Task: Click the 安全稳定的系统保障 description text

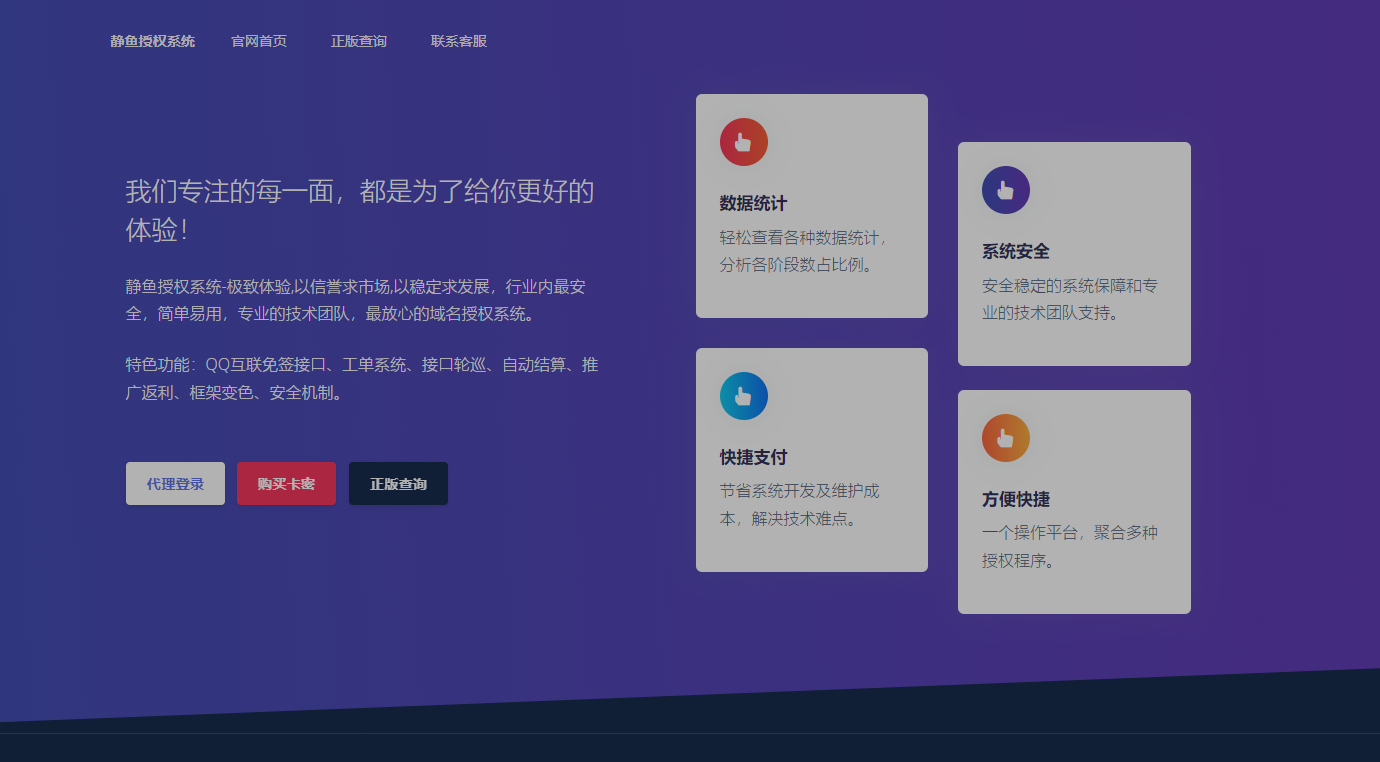Action: click(x=1069, y=299)
